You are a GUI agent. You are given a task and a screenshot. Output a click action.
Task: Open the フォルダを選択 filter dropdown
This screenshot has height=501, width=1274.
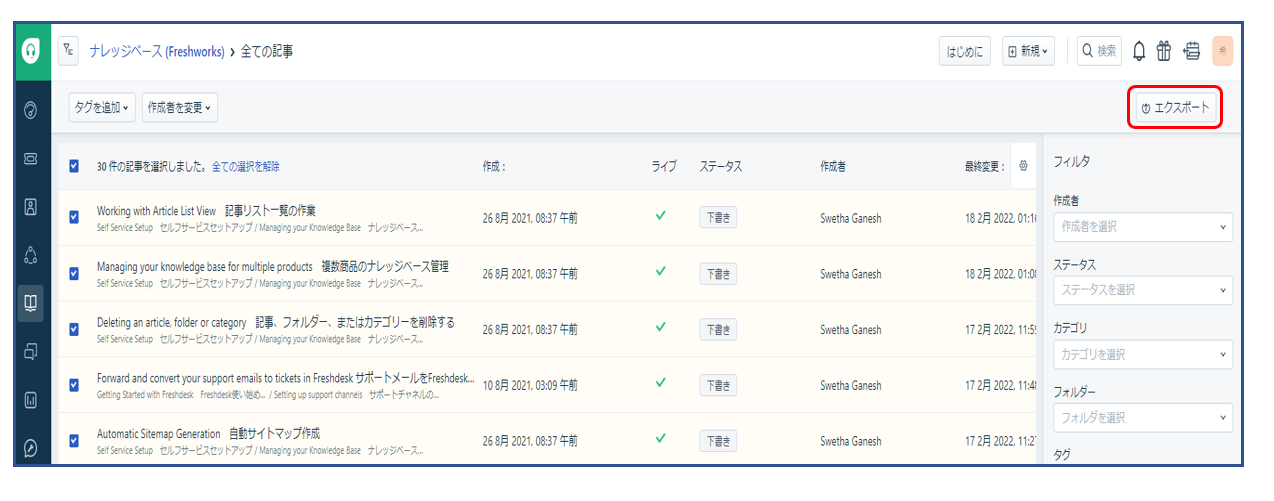tap(1143, 417)
